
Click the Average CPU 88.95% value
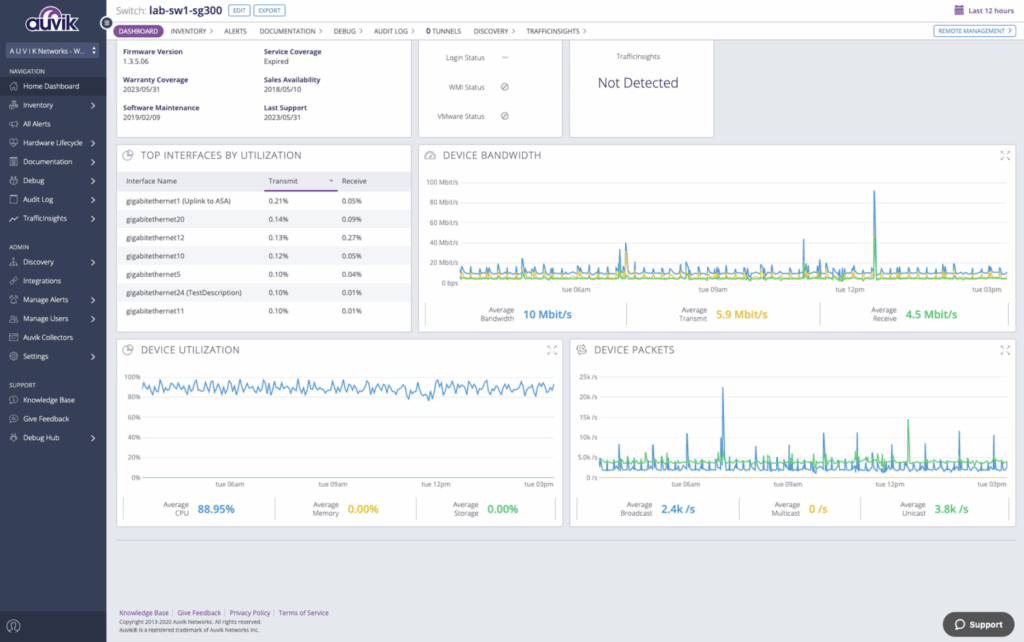click(x=216, y=509)
